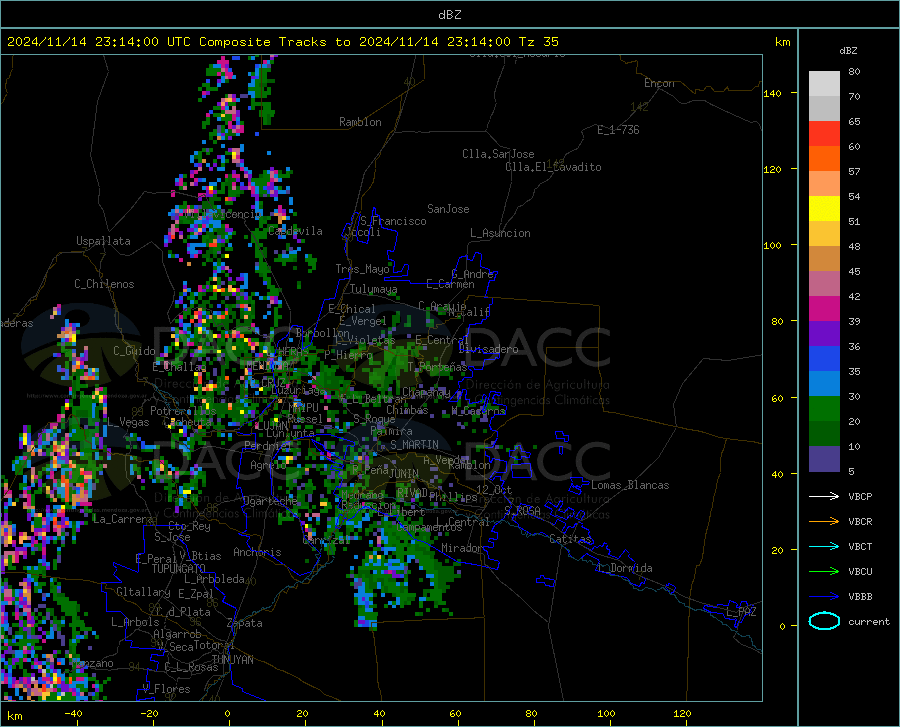Click the cyan 'current' ellipse symbol
900x727 pixels.
(x=824, y=621)
